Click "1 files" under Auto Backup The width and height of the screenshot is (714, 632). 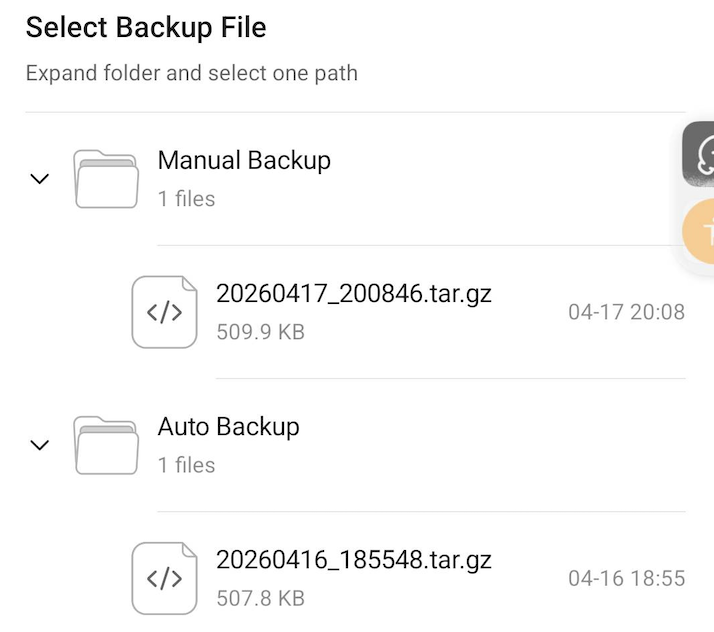point(186,465)
